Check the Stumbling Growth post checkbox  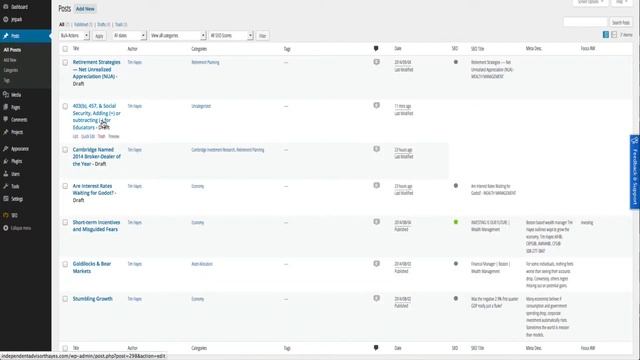(65, 299)
